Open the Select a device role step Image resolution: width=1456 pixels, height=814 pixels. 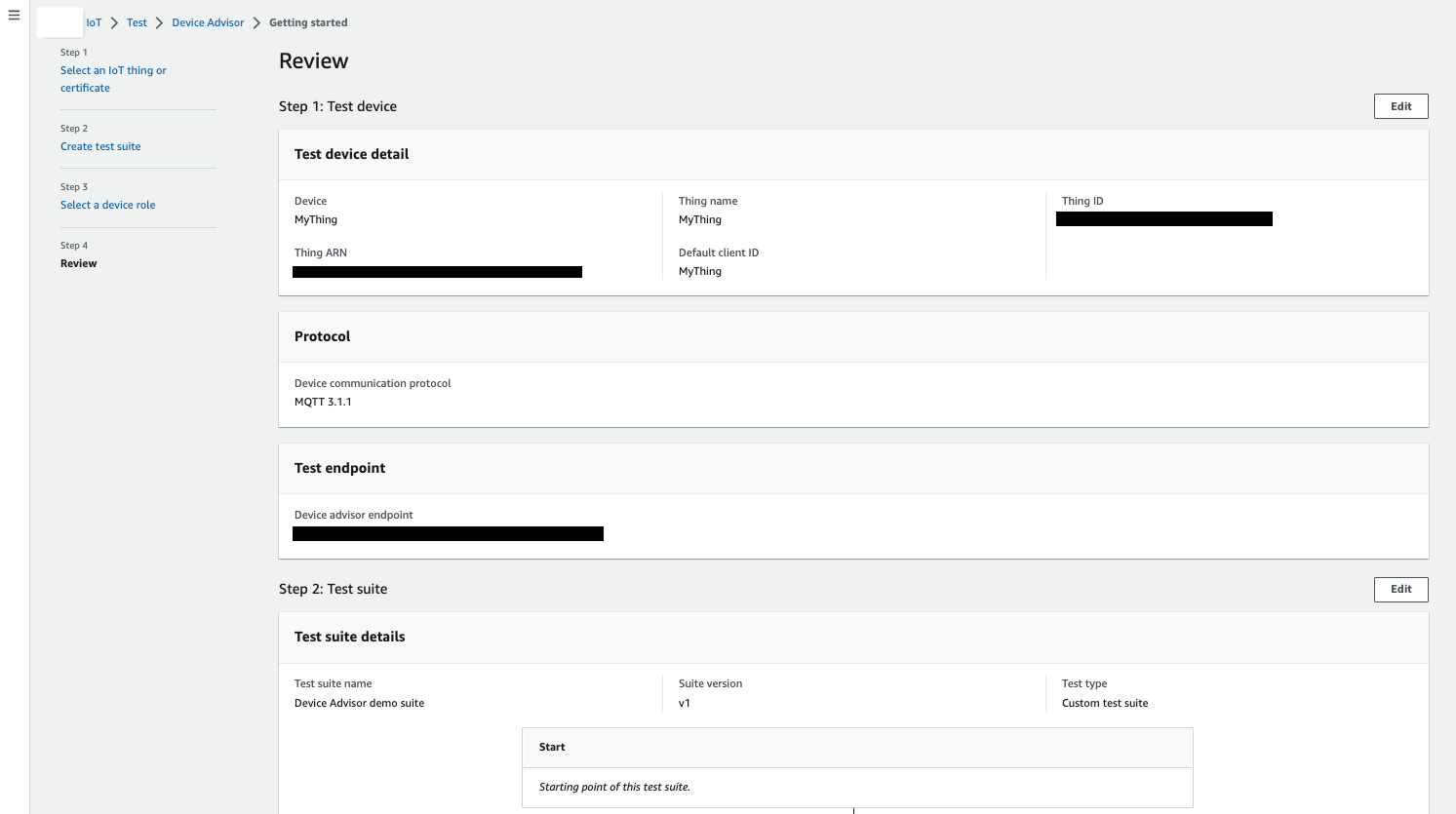(x=107, y=205)
